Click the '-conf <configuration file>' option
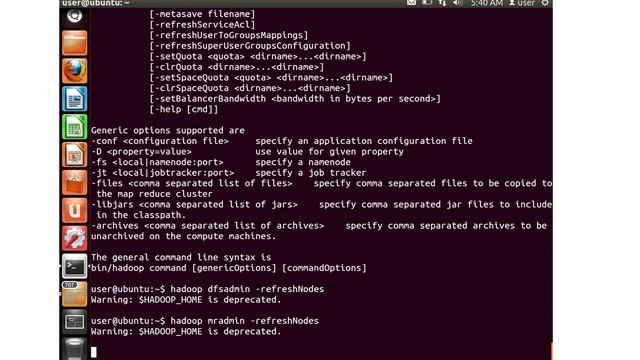Screen dimensions: 640x360 point(160,141)
